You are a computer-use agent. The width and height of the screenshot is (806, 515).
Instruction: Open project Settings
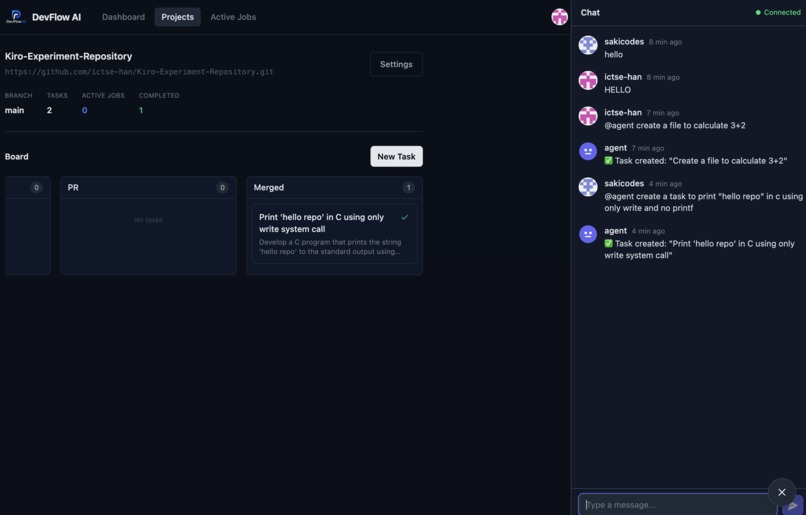point(396,64)
